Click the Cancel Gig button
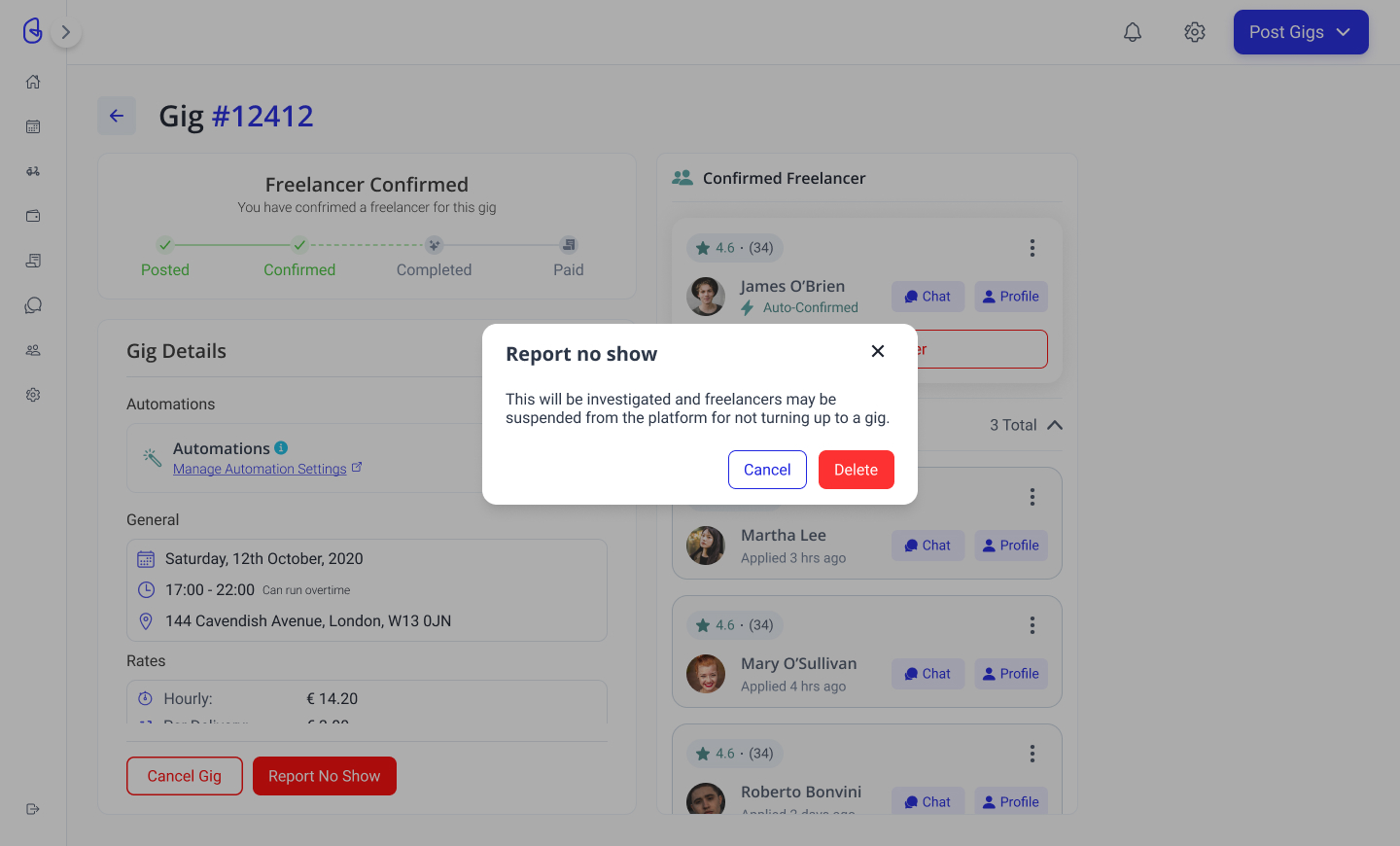The image size is (1400, 846). point(185,776)
